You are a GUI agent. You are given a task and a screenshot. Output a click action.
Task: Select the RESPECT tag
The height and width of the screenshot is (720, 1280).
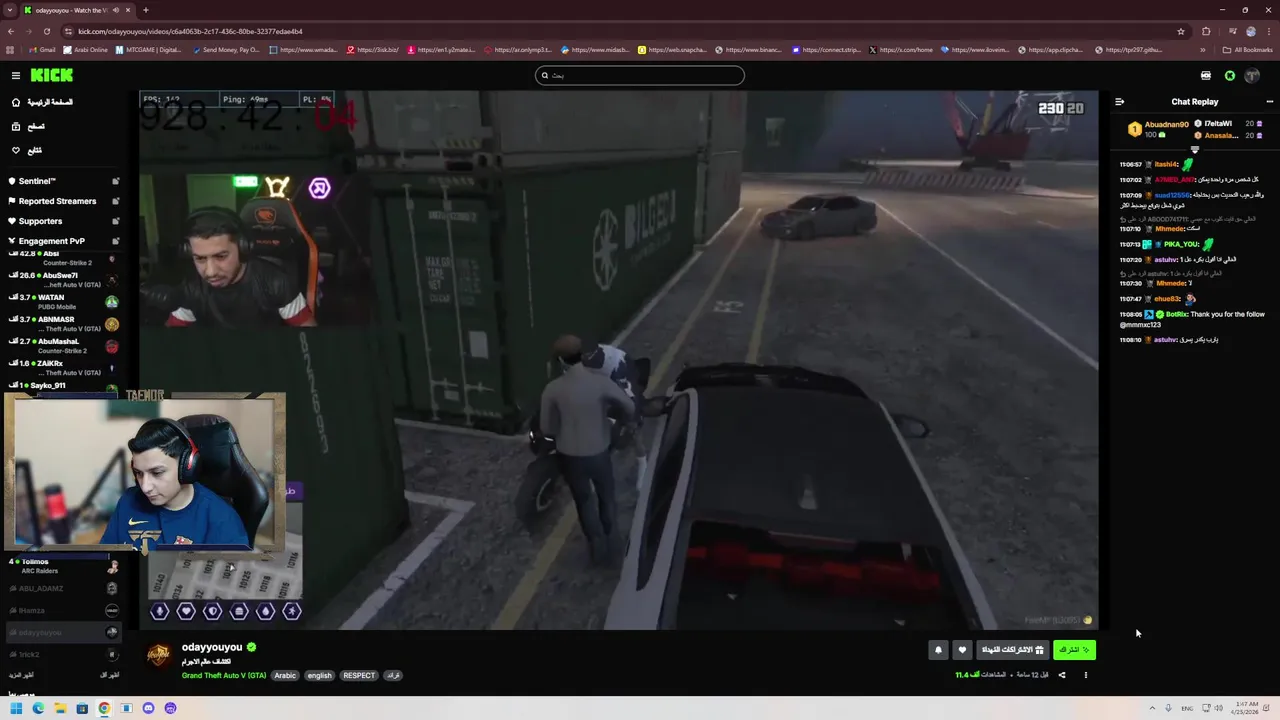point(359,675)
